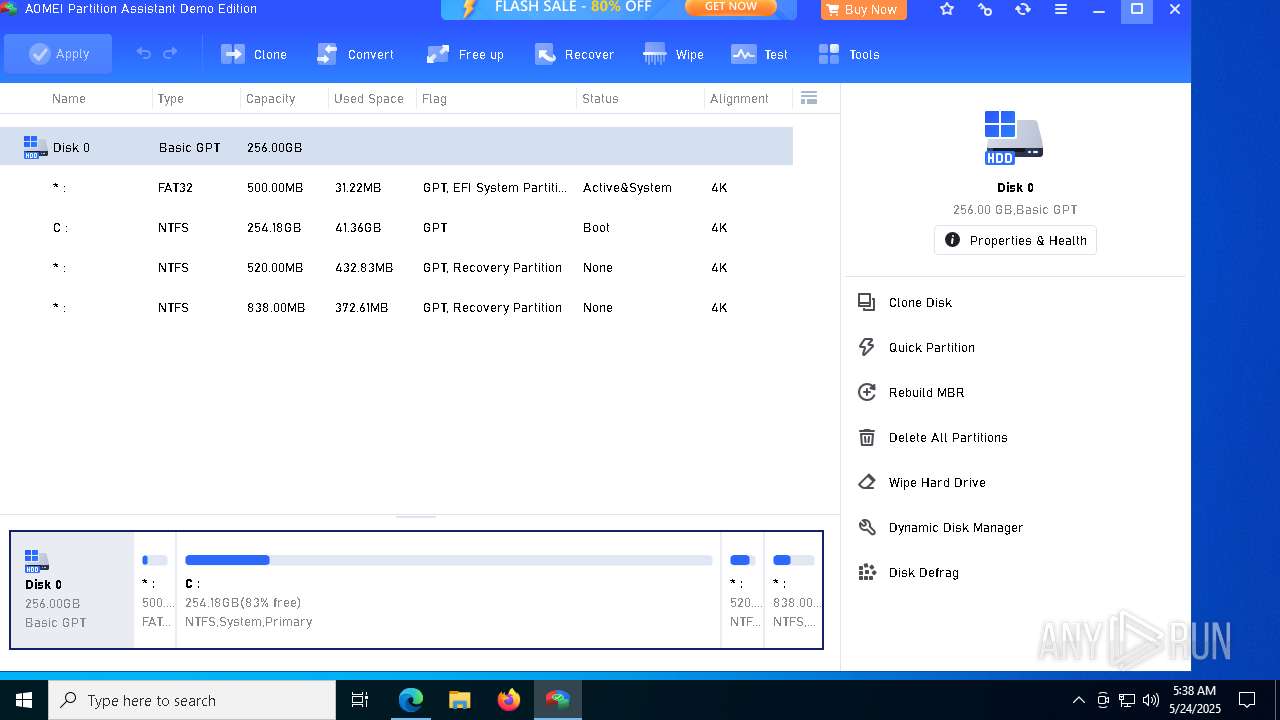Click the Wipe Hard Drive option
1280x720 pixels.
937,482
